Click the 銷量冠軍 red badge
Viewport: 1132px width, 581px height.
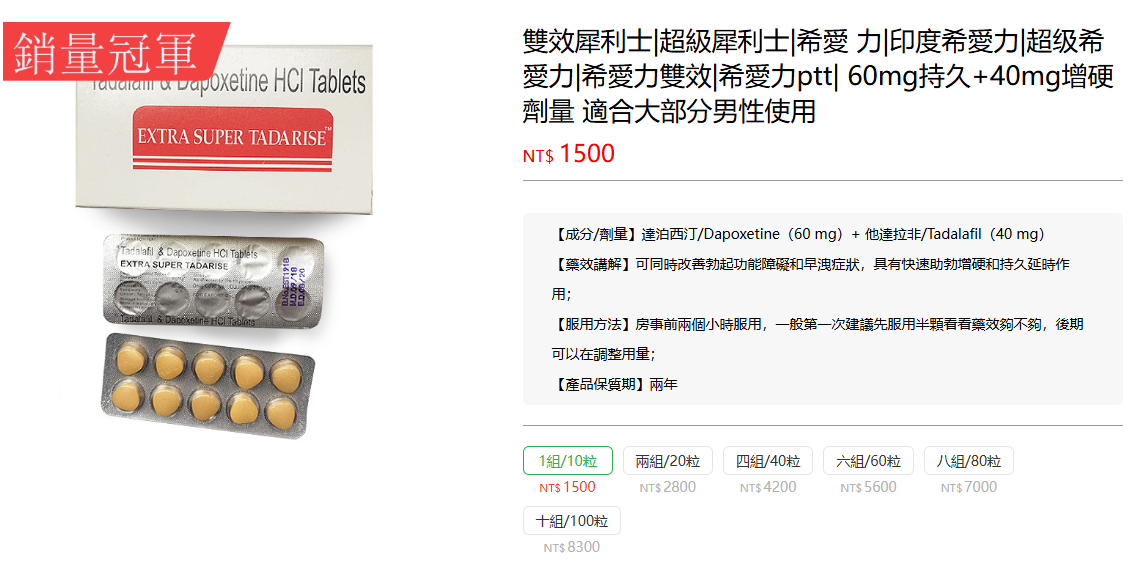pos(116,51)
